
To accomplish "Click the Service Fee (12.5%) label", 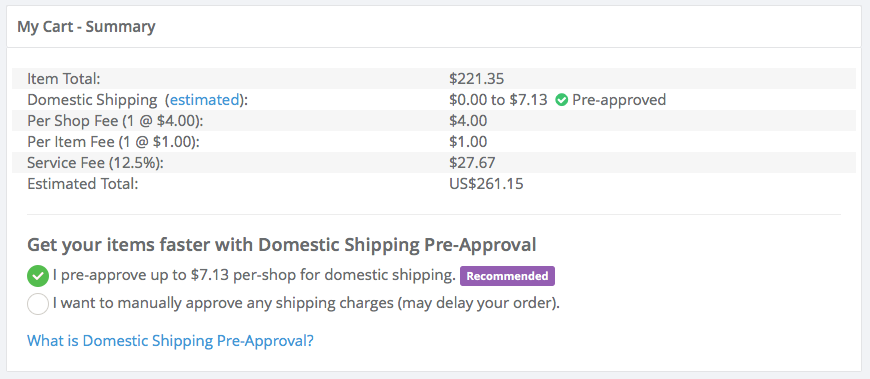I will click(x=96, y=163).
